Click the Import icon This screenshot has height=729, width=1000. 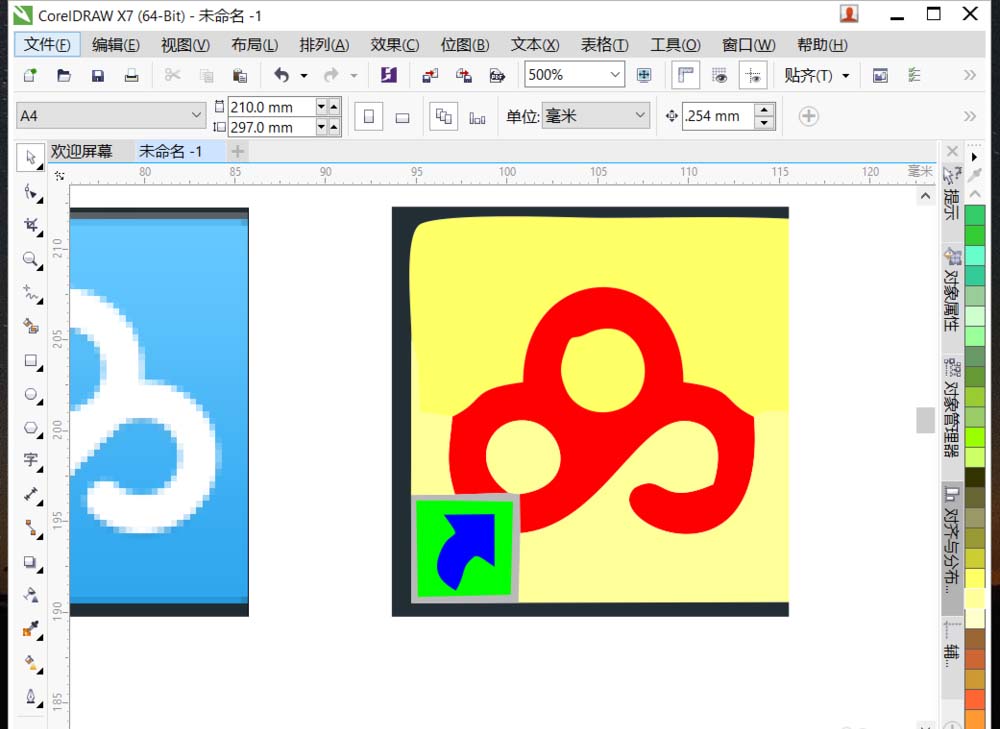(430, 75)
